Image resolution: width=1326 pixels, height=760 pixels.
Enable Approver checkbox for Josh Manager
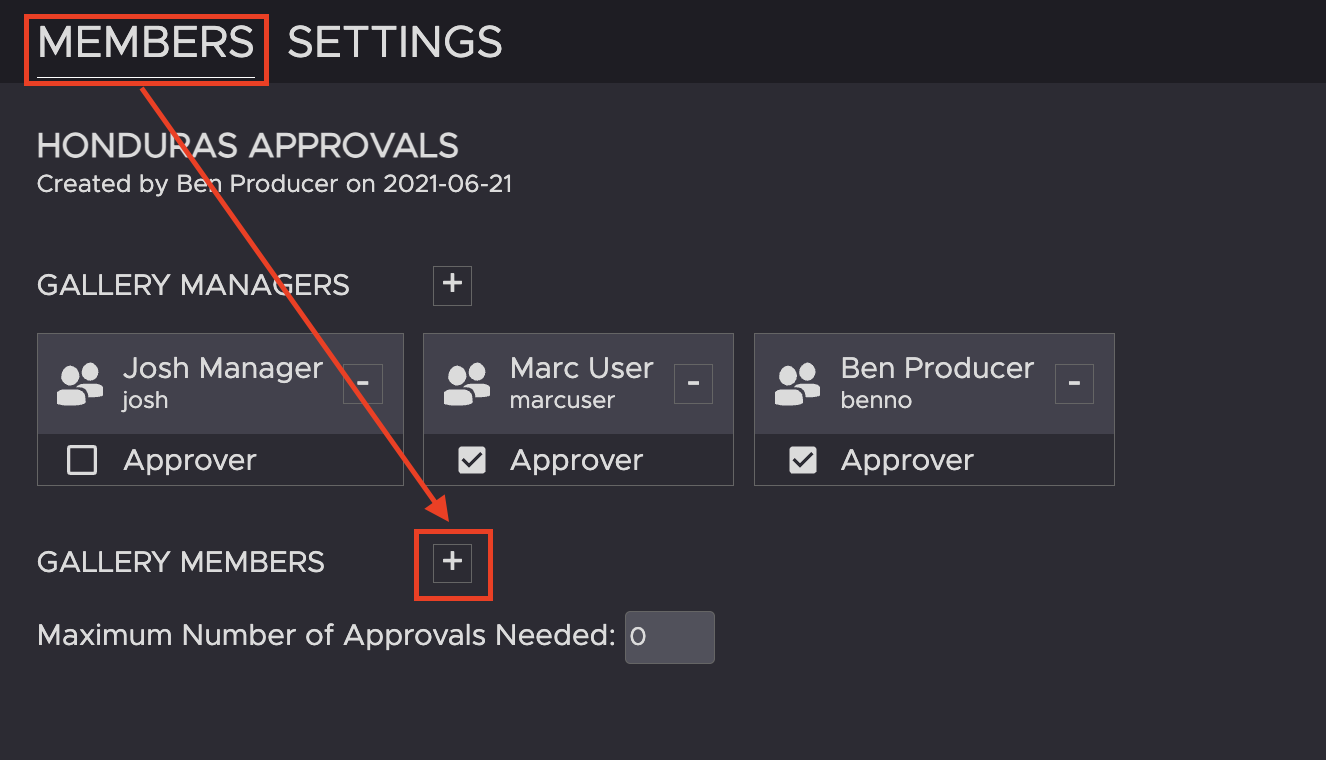click(x=82, y=460)
